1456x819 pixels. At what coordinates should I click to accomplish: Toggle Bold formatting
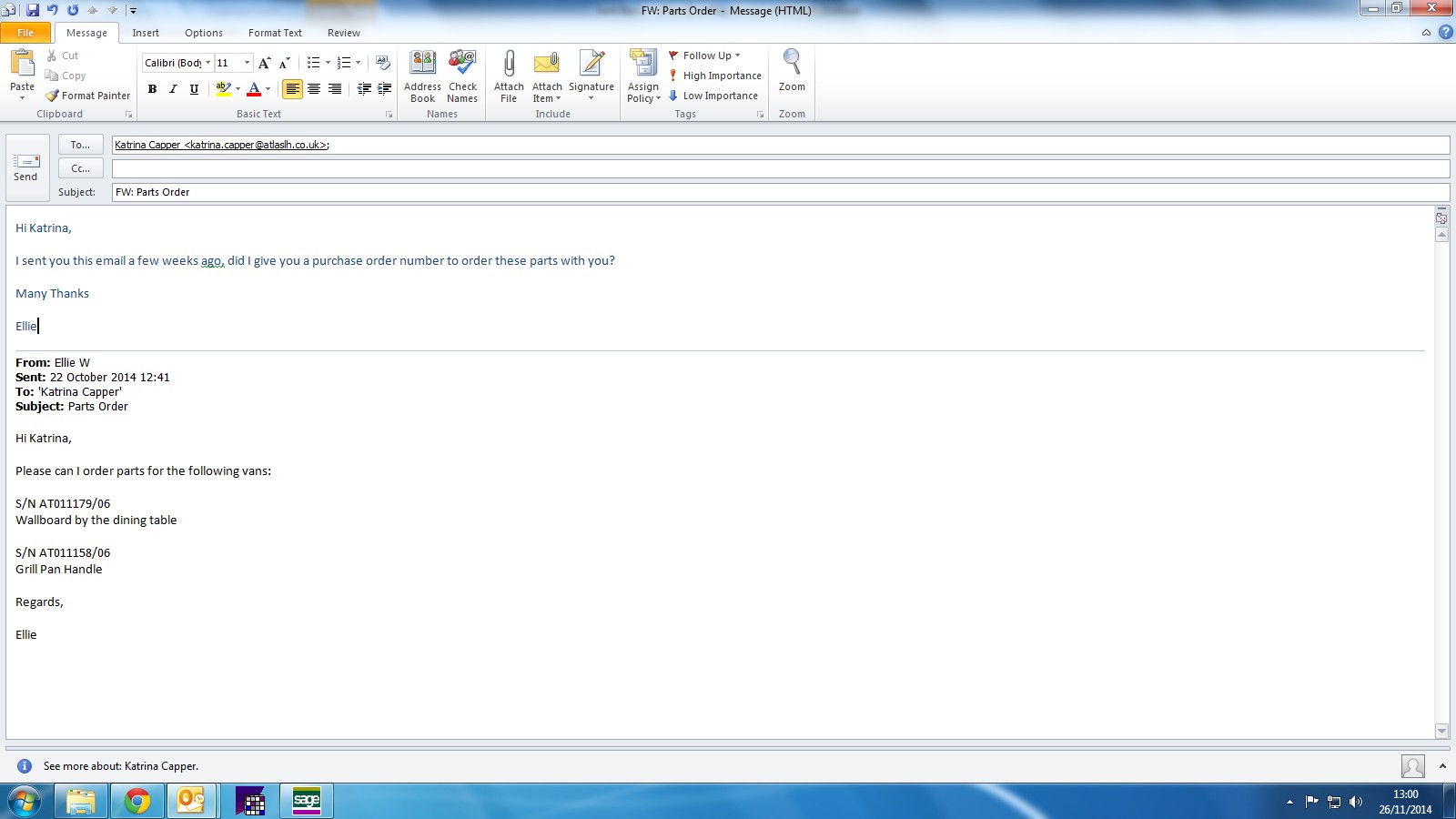click(x=152, y=89)
